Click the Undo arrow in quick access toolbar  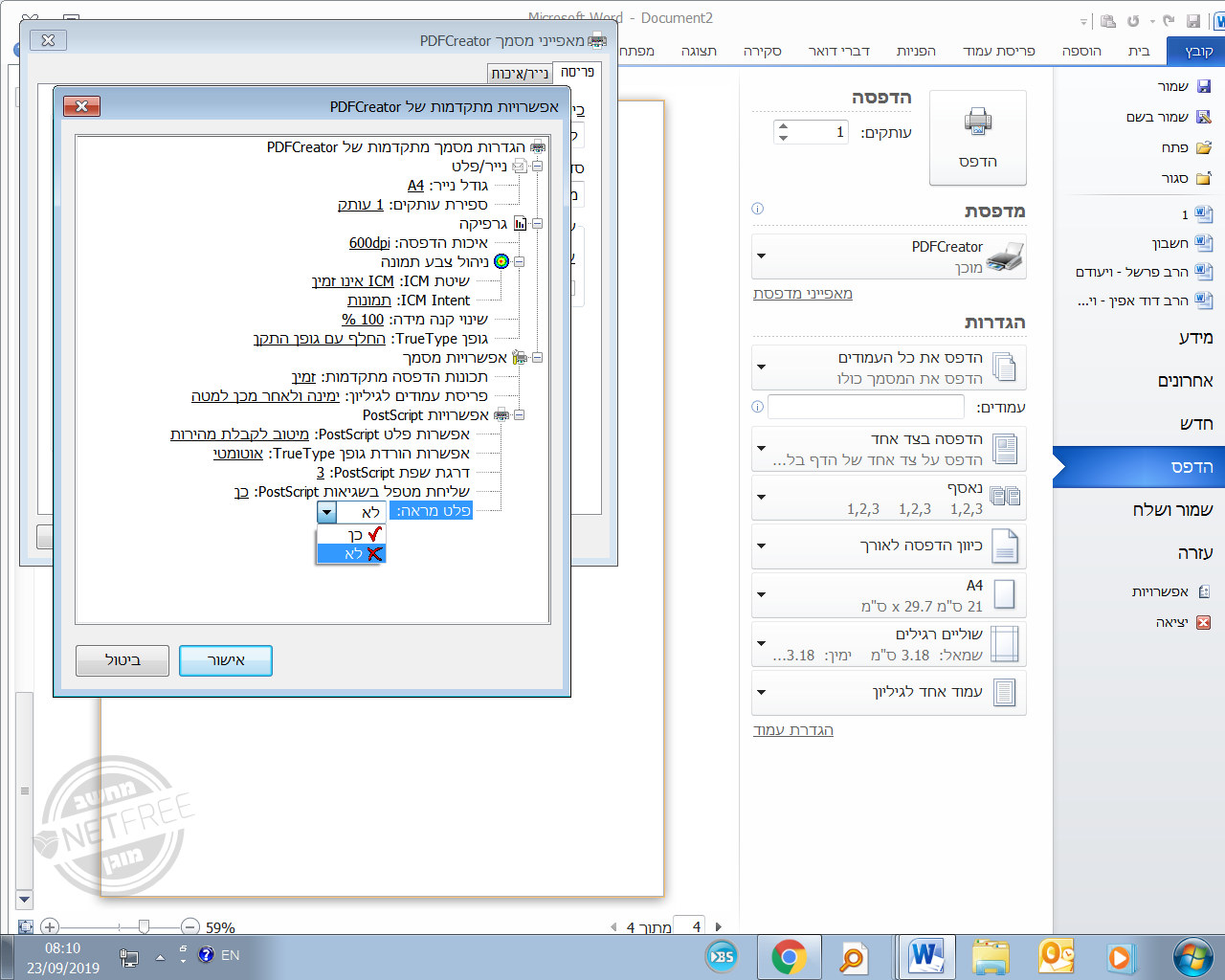coord(1169,21)
